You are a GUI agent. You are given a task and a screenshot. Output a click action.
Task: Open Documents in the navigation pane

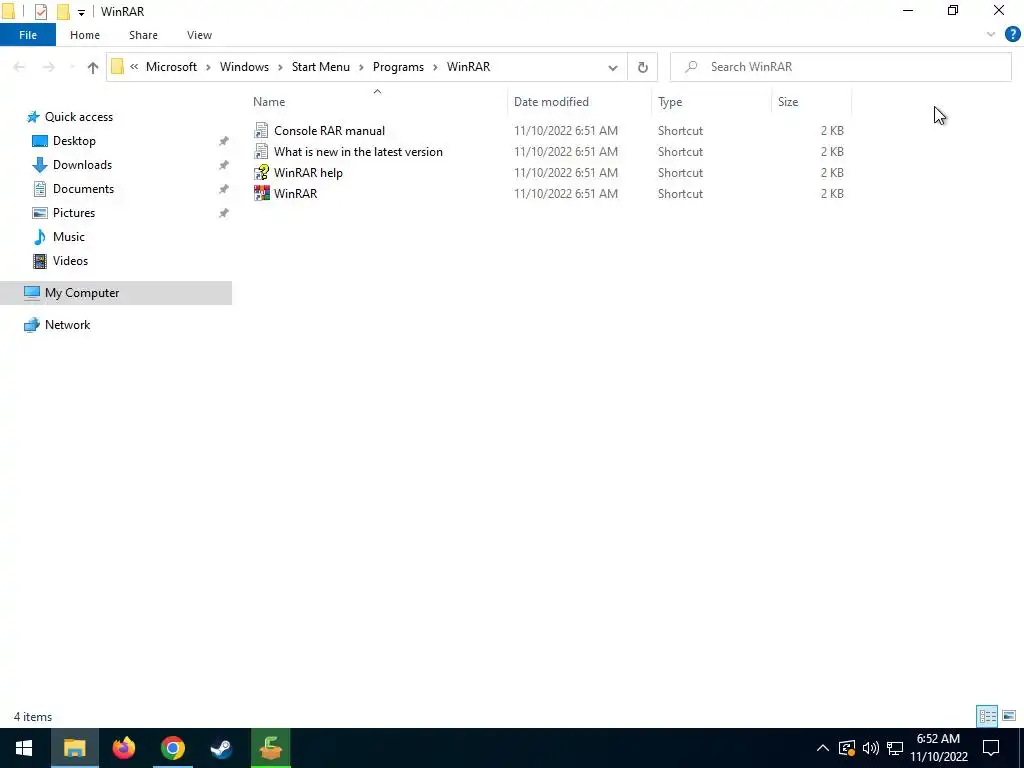coord(83,189)
